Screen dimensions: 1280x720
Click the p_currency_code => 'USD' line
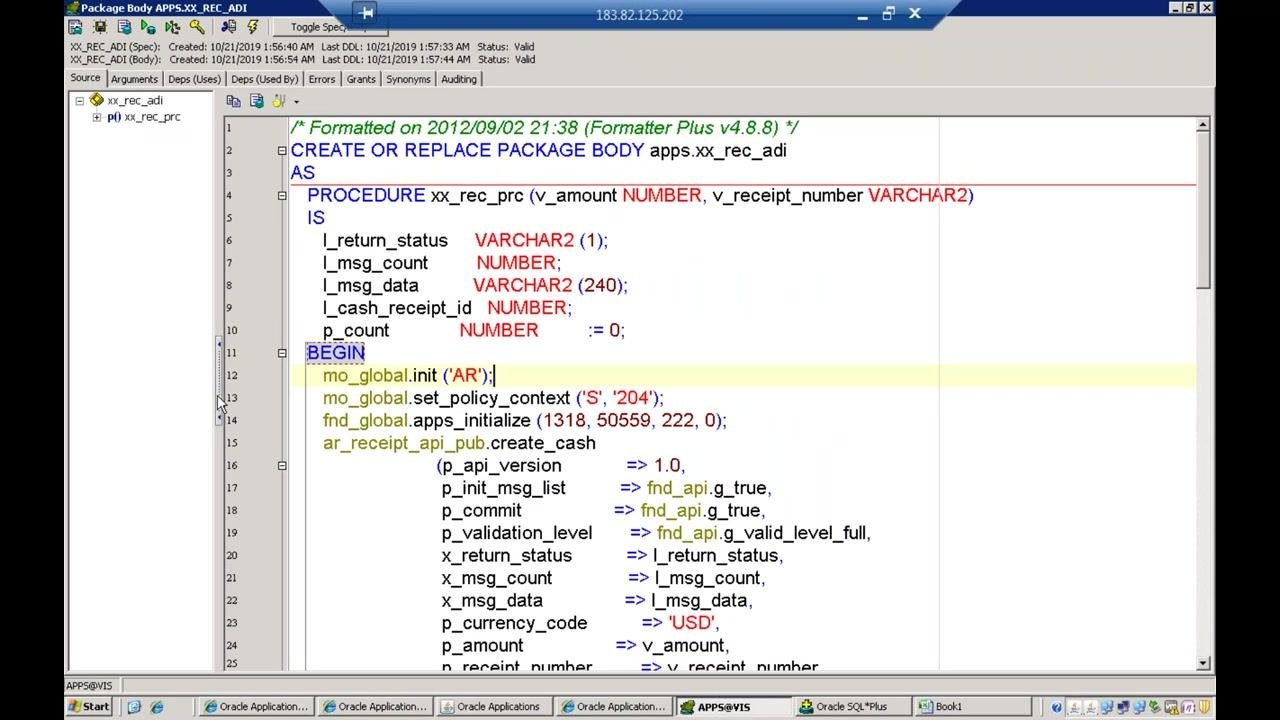click(580, 623)
